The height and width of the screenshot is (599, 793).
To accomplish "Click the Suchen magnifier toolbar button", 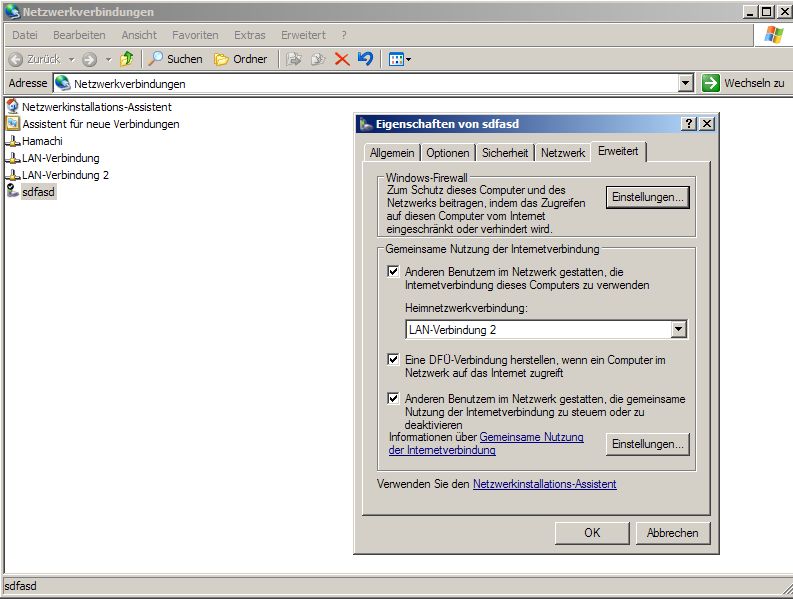I will point(176,59).
